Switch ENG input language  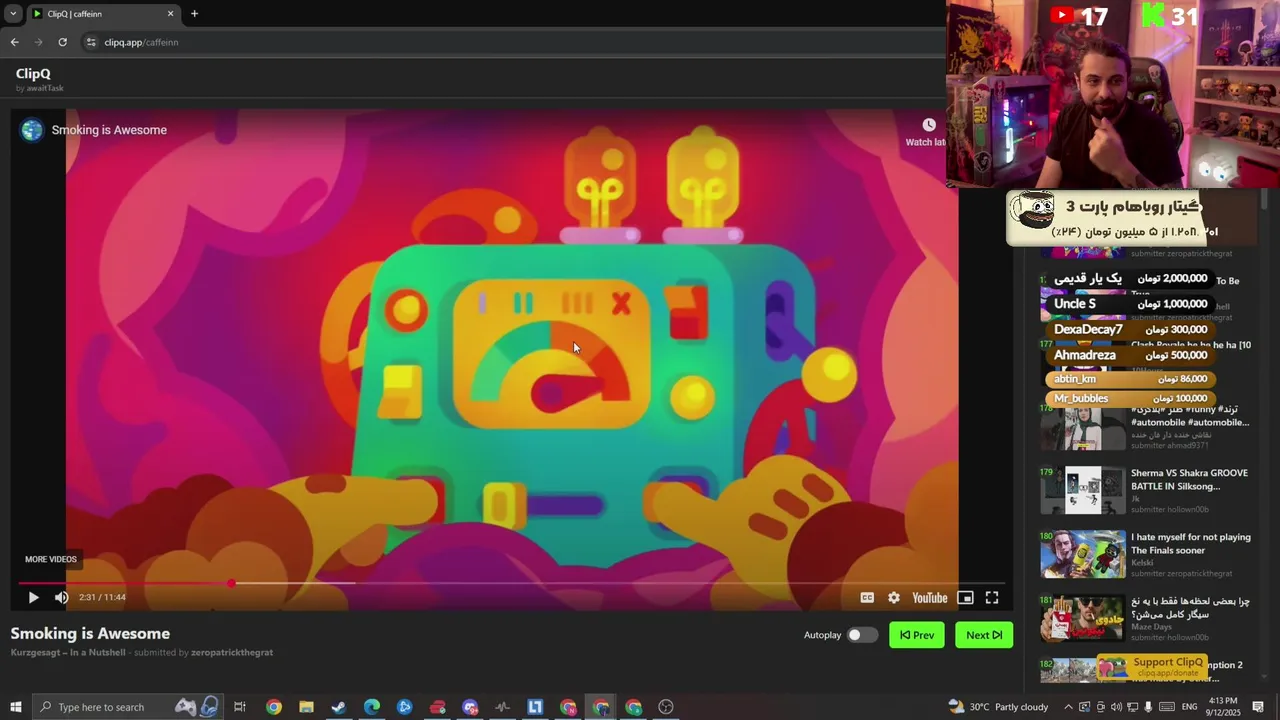(x=1190, y=707)
